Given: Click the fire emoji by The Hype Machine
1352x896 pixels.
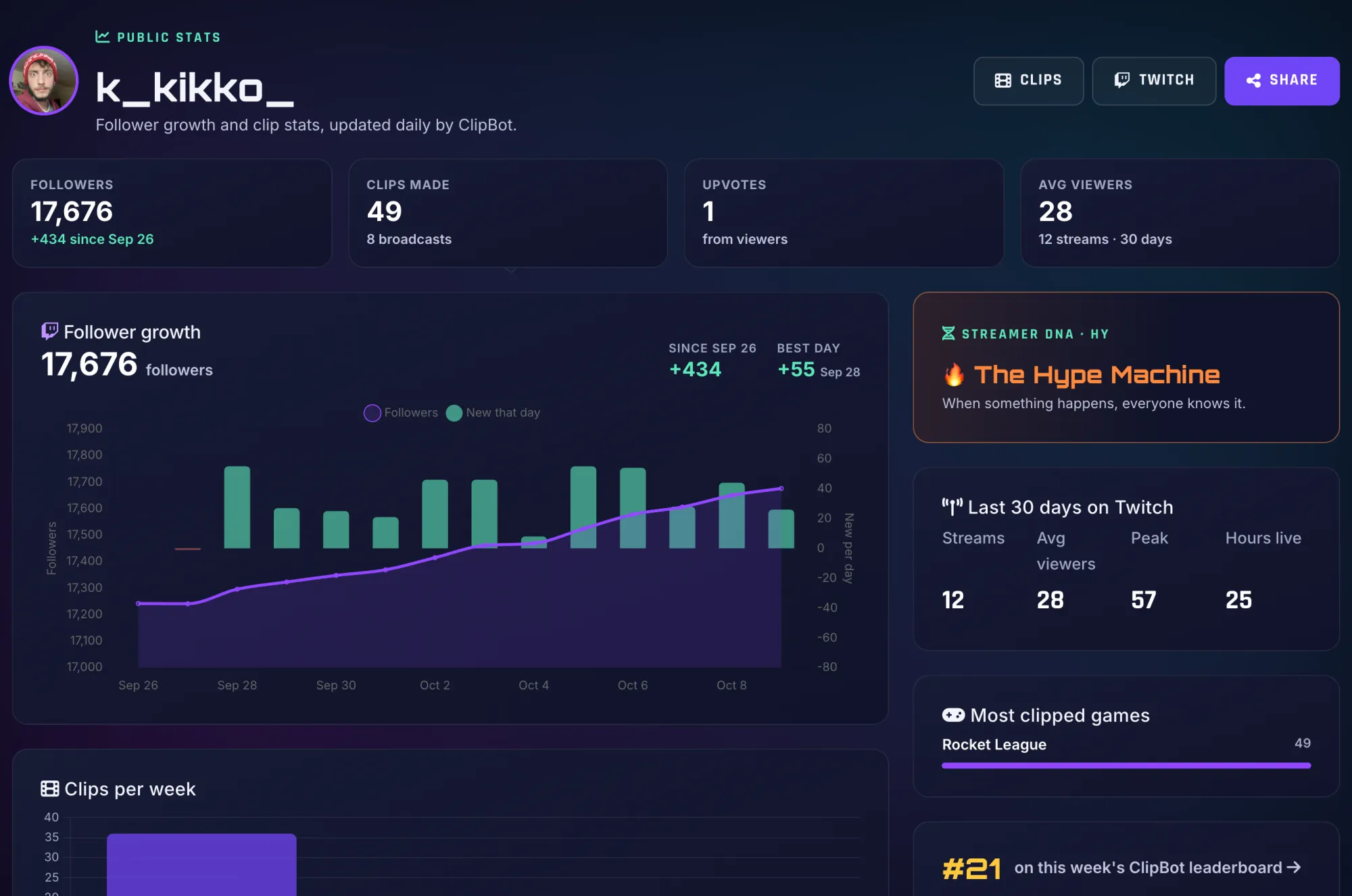Looking at the screenshot, I should click(954, 374).
